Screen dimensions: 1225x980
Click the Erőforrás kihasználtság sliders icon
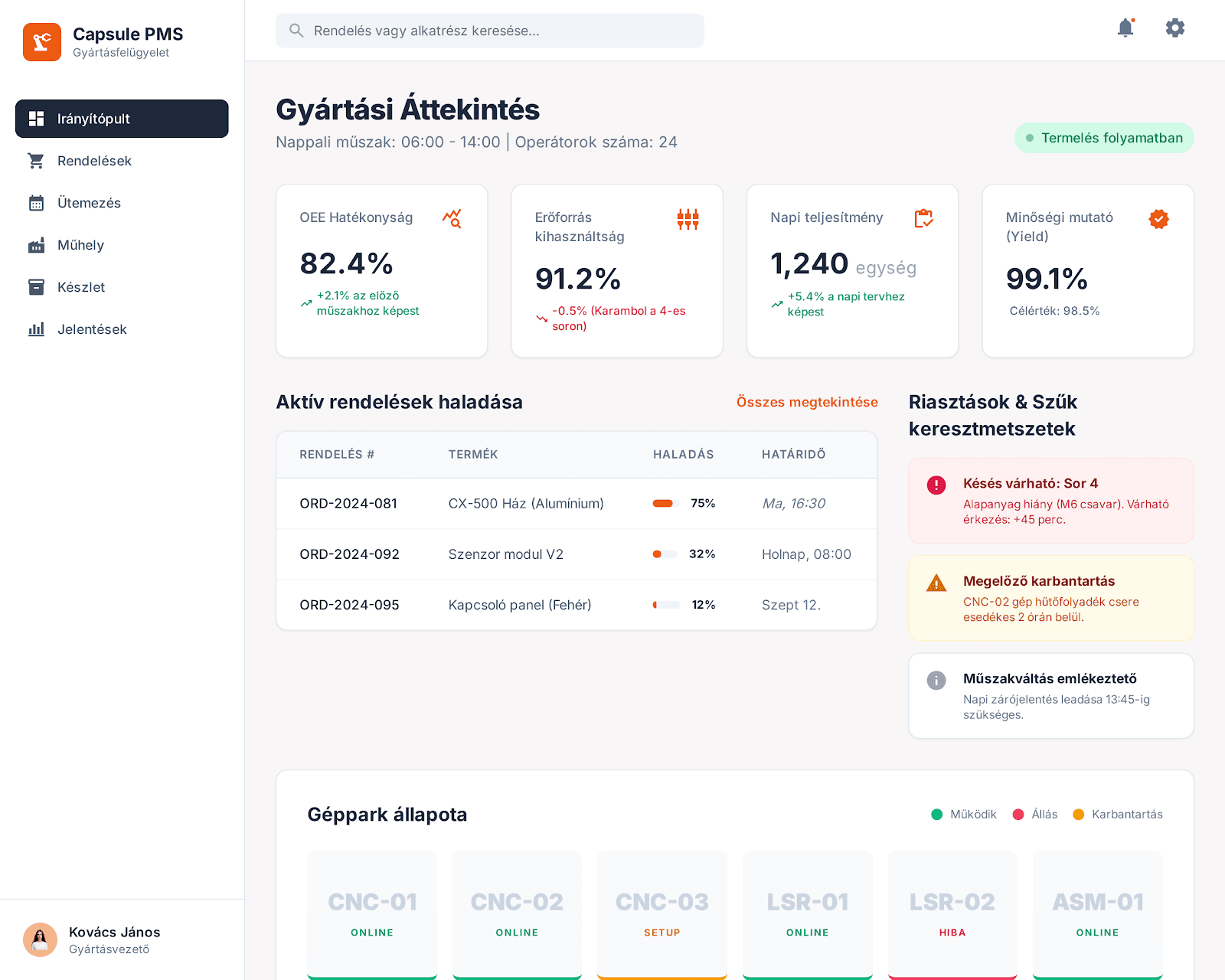pos(688,219)
